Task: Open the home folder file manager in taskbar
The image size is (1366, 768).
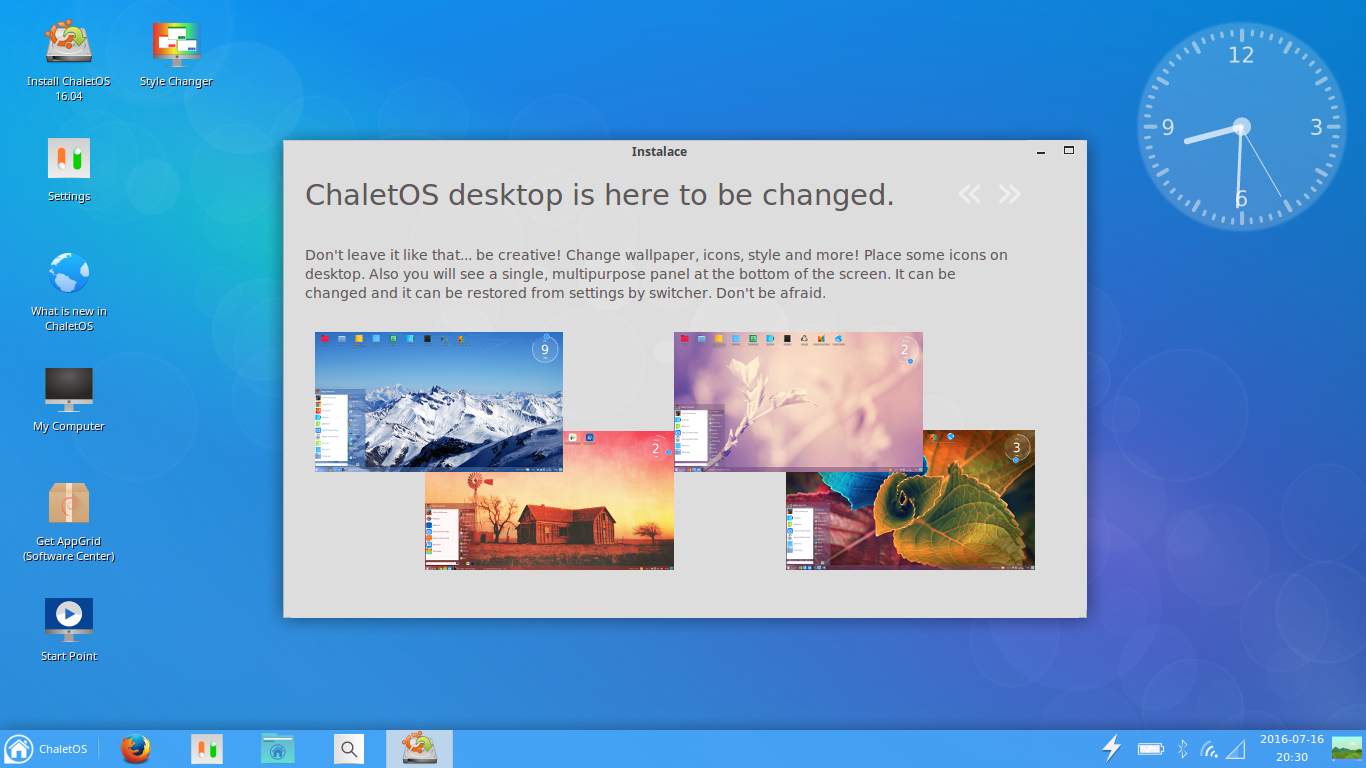Action: (278, 749)
